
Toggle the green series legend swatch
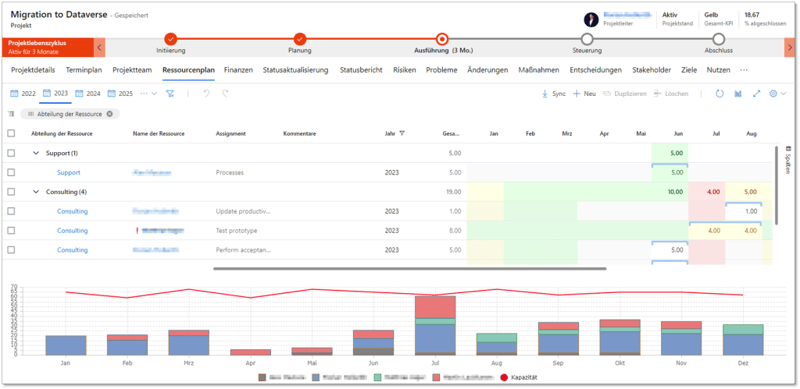377,377
